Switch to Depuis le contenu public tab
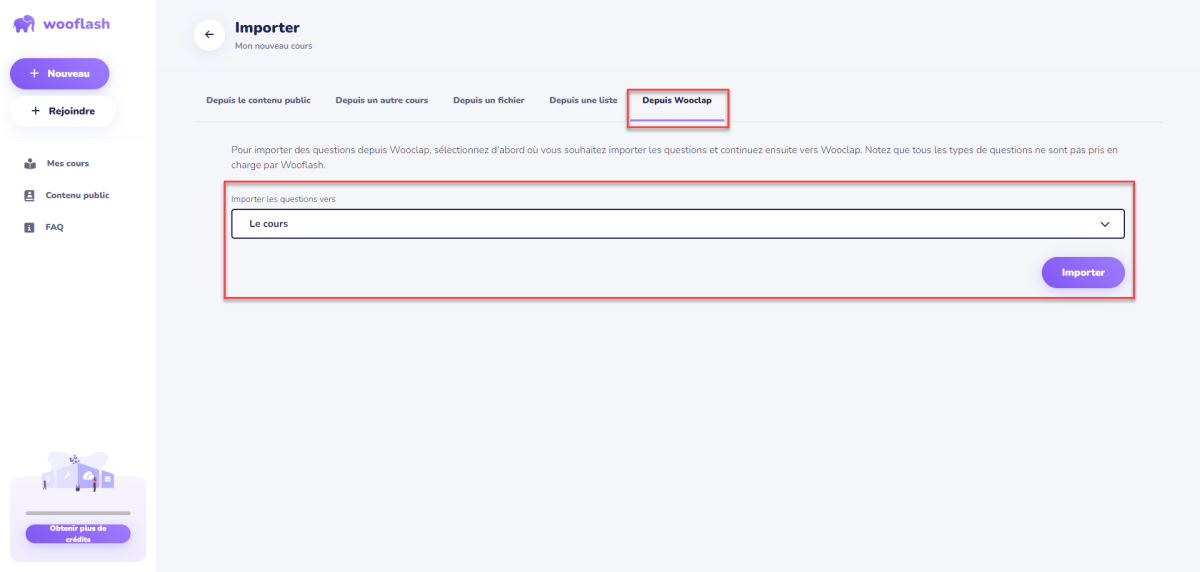This screenshot has height=572, width=1200. 258,100
